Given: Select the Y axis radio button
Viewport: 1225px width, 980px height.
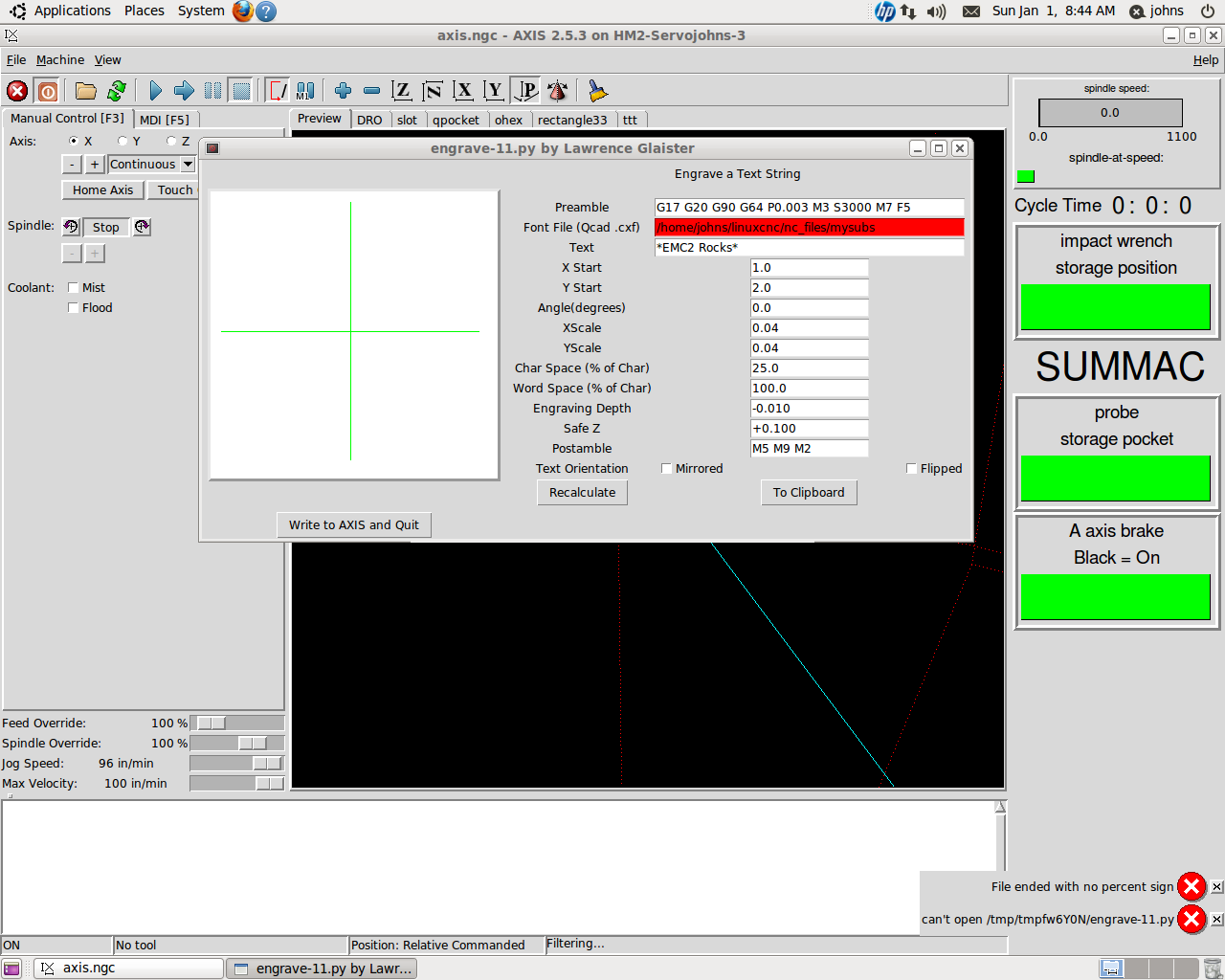Looking at the screenshot, I should click(122, 141).
